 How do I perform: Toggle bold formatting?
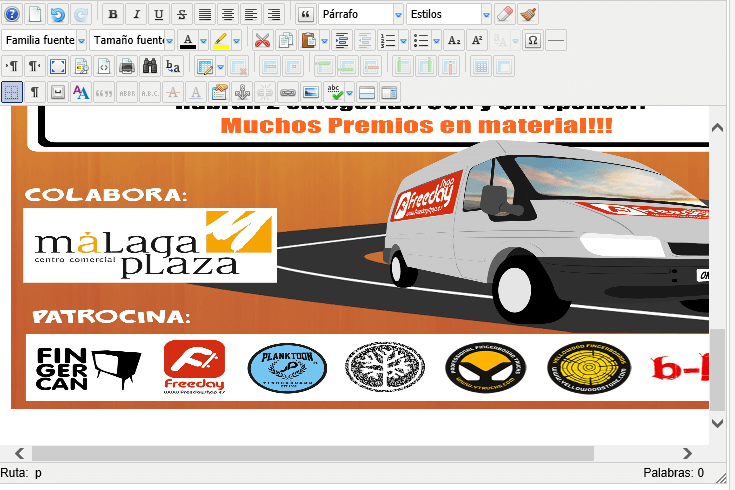[113, 14]
